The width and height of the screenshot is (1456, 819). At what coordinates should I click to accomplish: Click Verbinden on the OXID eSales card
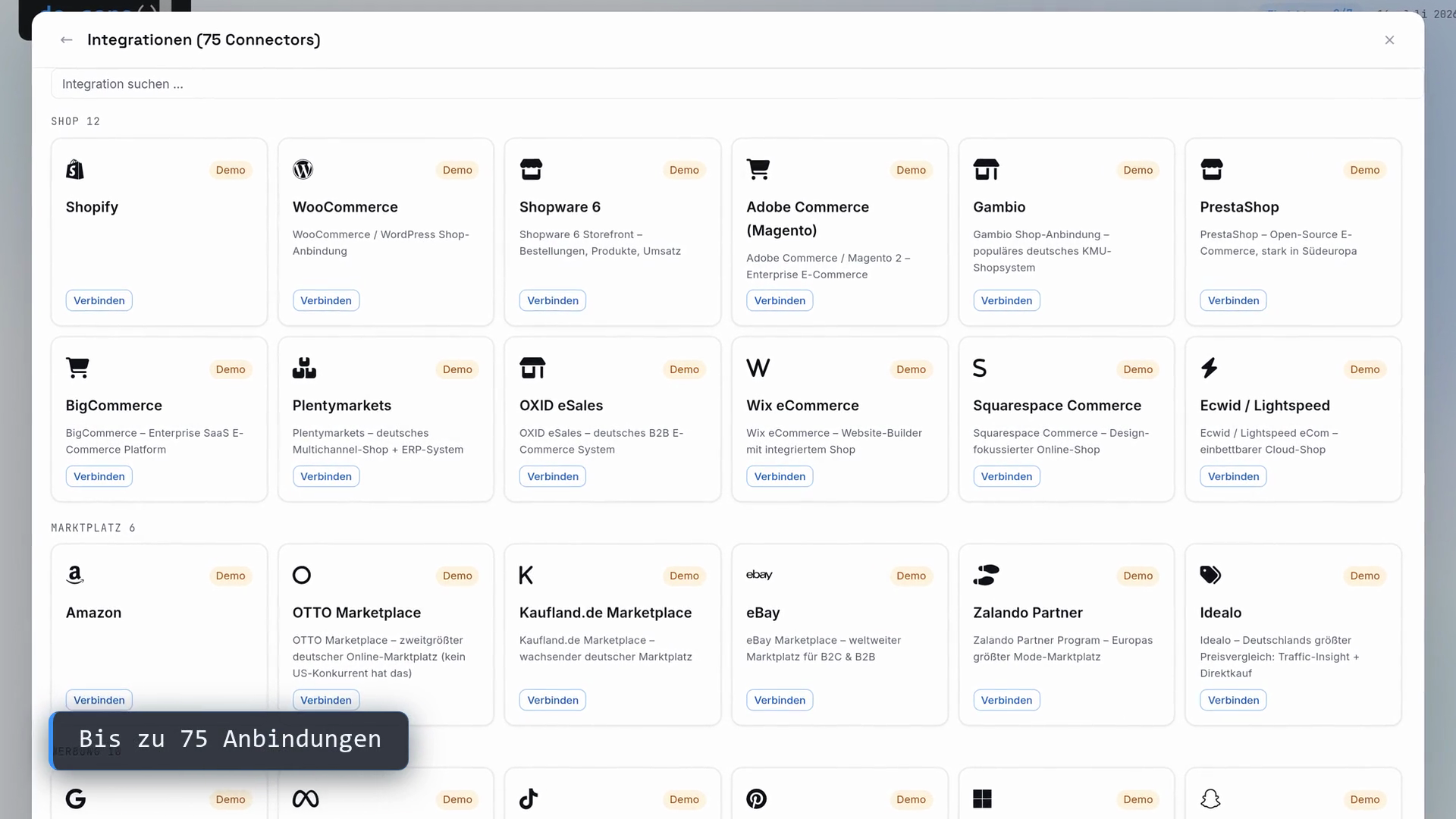tap(553, 476)
